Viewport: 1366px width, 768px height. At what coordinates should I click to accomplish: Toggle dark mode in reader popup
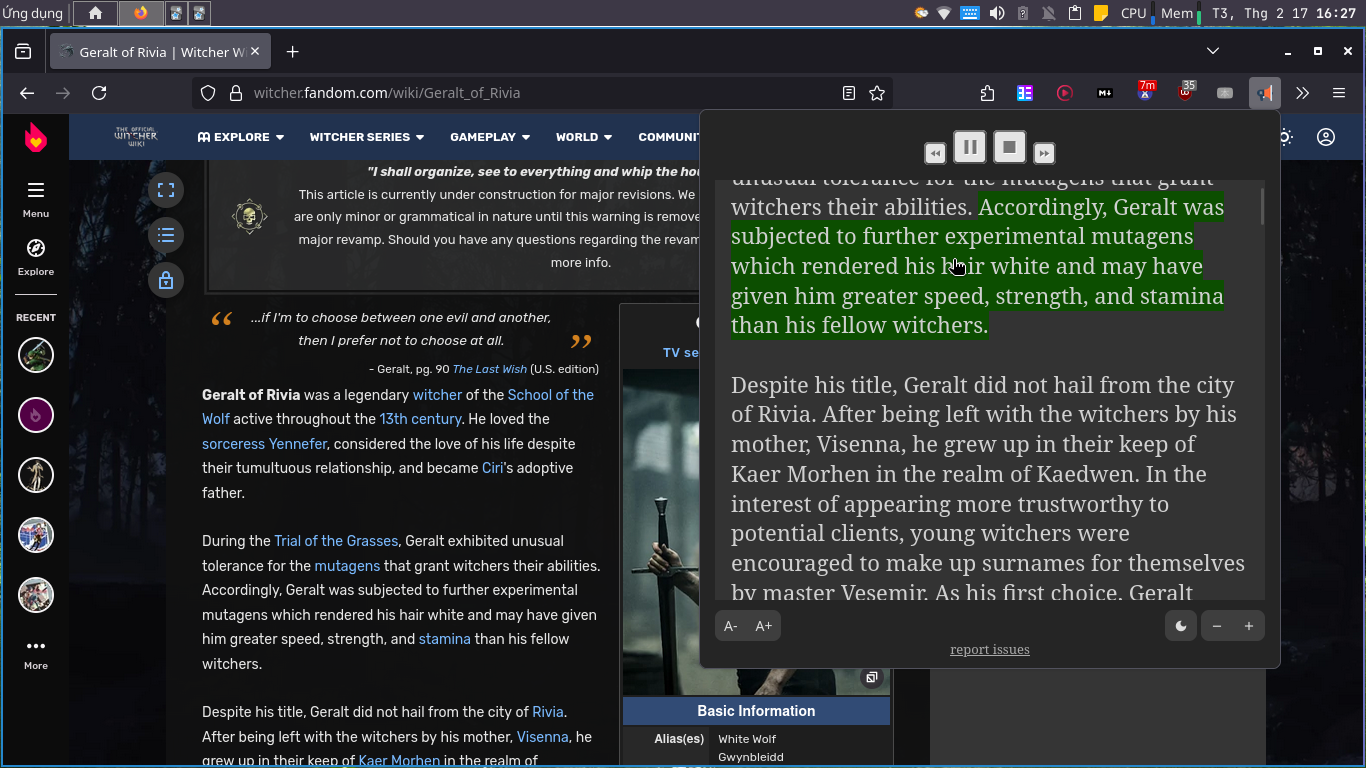[x=1180, y=626]
